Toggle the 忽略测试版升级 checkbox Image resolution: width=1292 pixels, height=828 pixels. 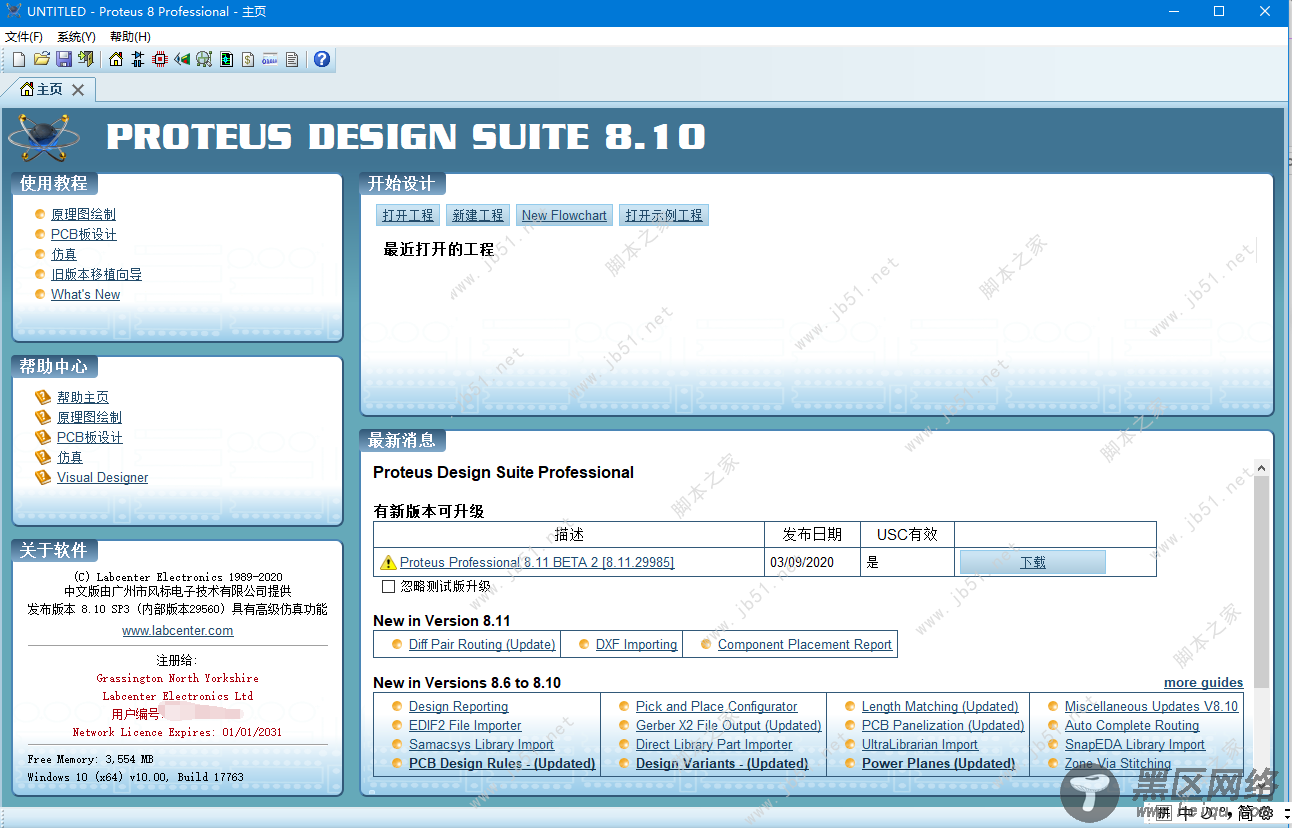click(x=388, y=587)
